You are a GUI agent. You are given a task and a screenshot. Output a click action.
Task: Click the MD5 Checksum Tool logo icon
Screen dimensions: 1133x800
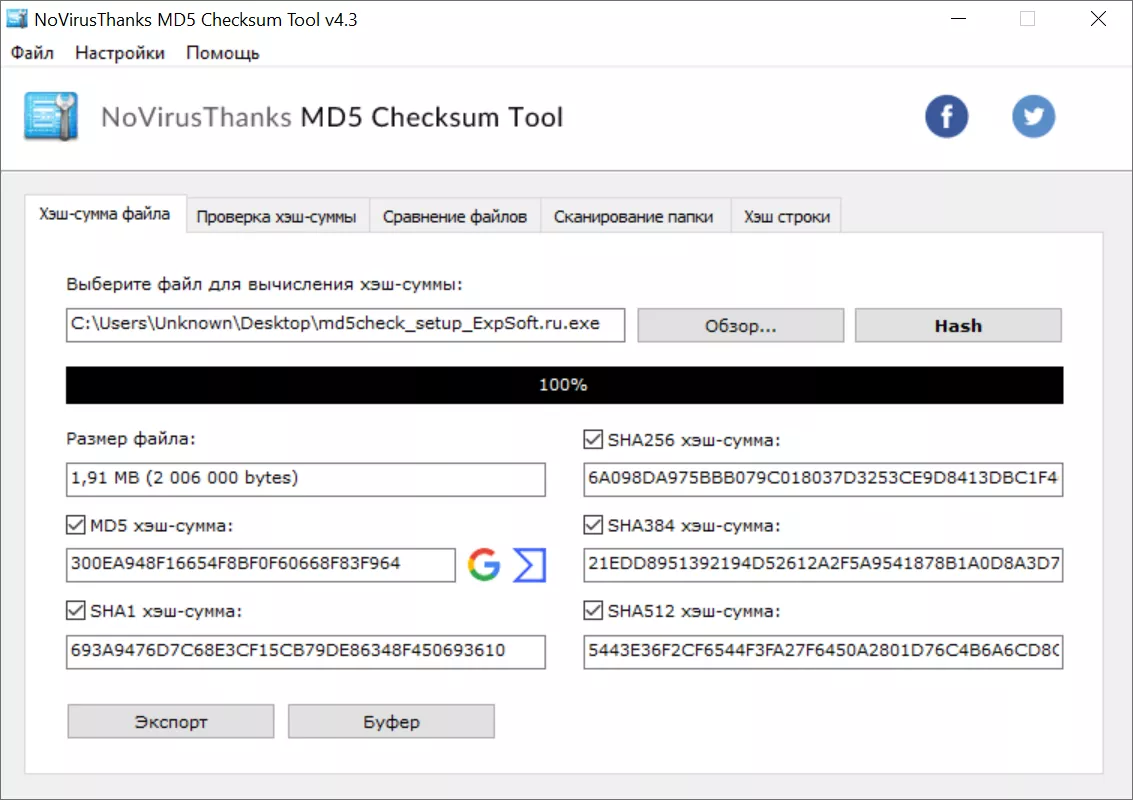pos(51,116)
